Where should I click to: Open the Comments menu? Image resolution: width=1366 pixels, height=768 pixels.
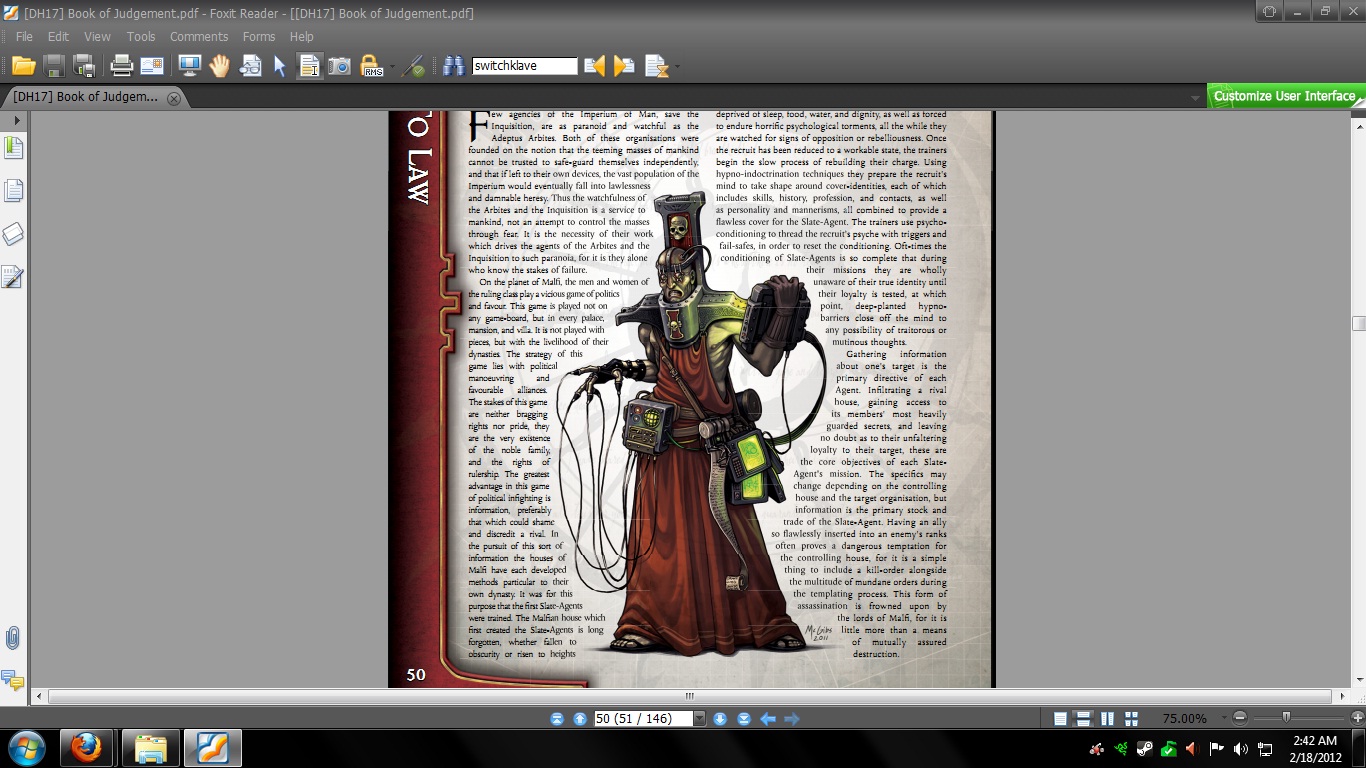tap(199, 36)
